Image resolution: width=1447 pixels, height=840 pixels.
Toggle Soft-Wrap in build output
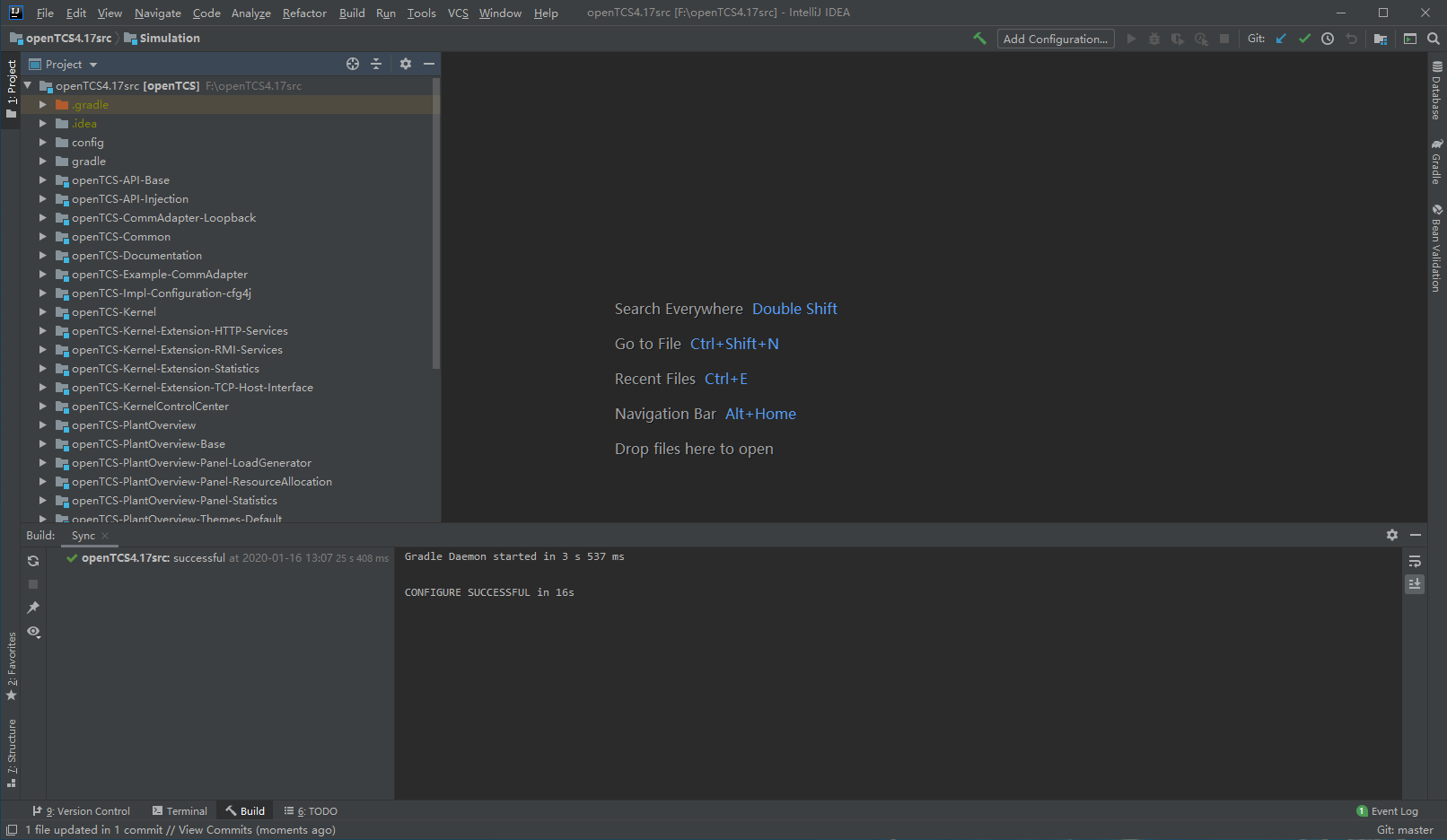pos(1415,561)
